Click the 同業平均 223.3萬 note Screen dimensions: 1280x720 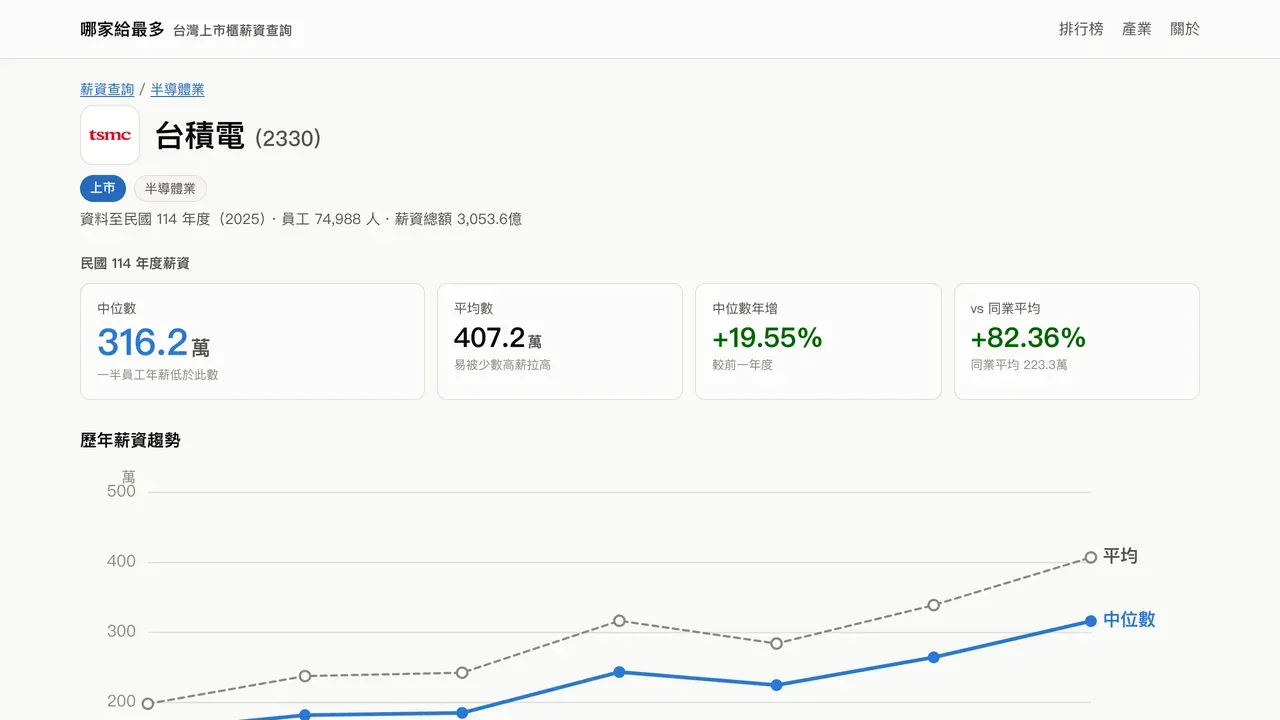pos(1019,365)
